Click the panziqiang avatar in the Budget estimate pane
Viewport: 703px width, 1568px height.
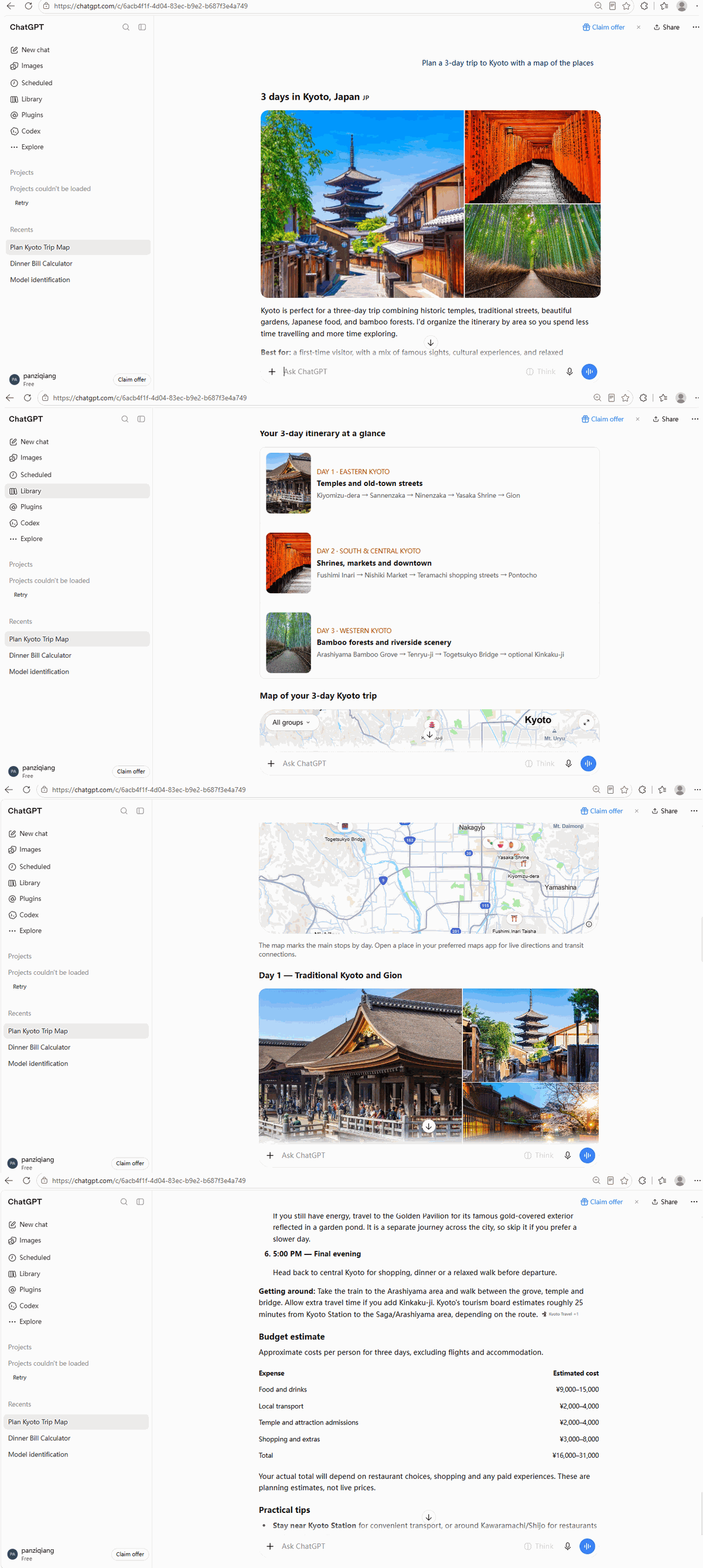12,1554
